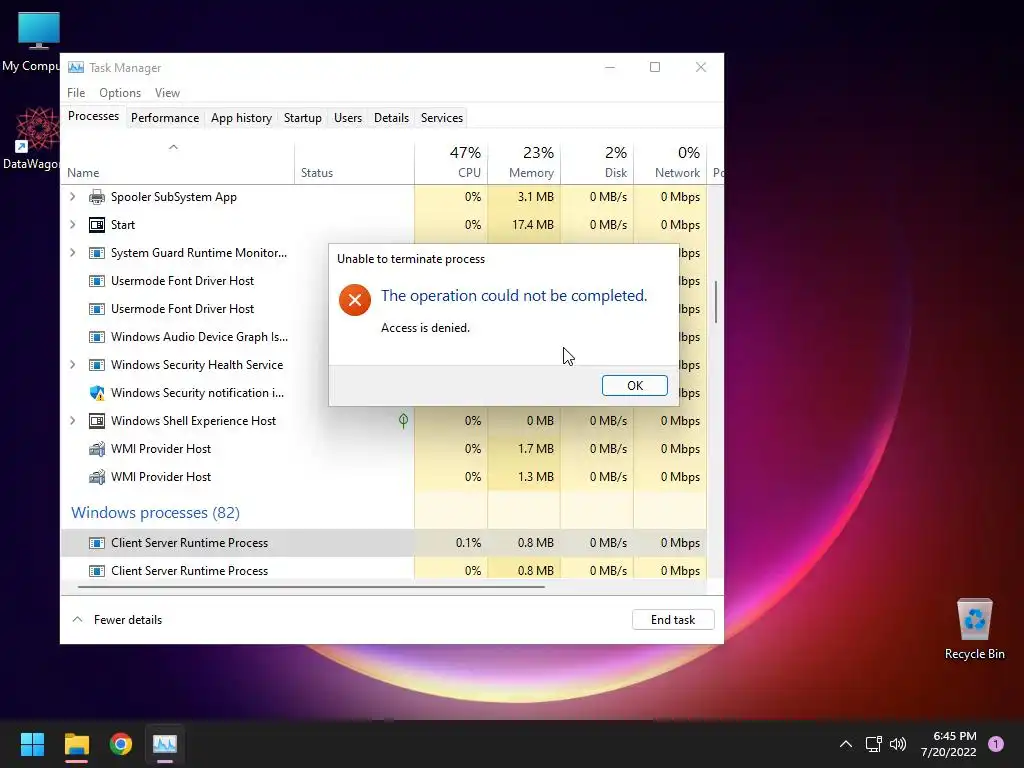Image resolution: width=1024 pixels, height=768 pixels.
Task: Click the red error icon in dialog
Action: pos(355,300)
